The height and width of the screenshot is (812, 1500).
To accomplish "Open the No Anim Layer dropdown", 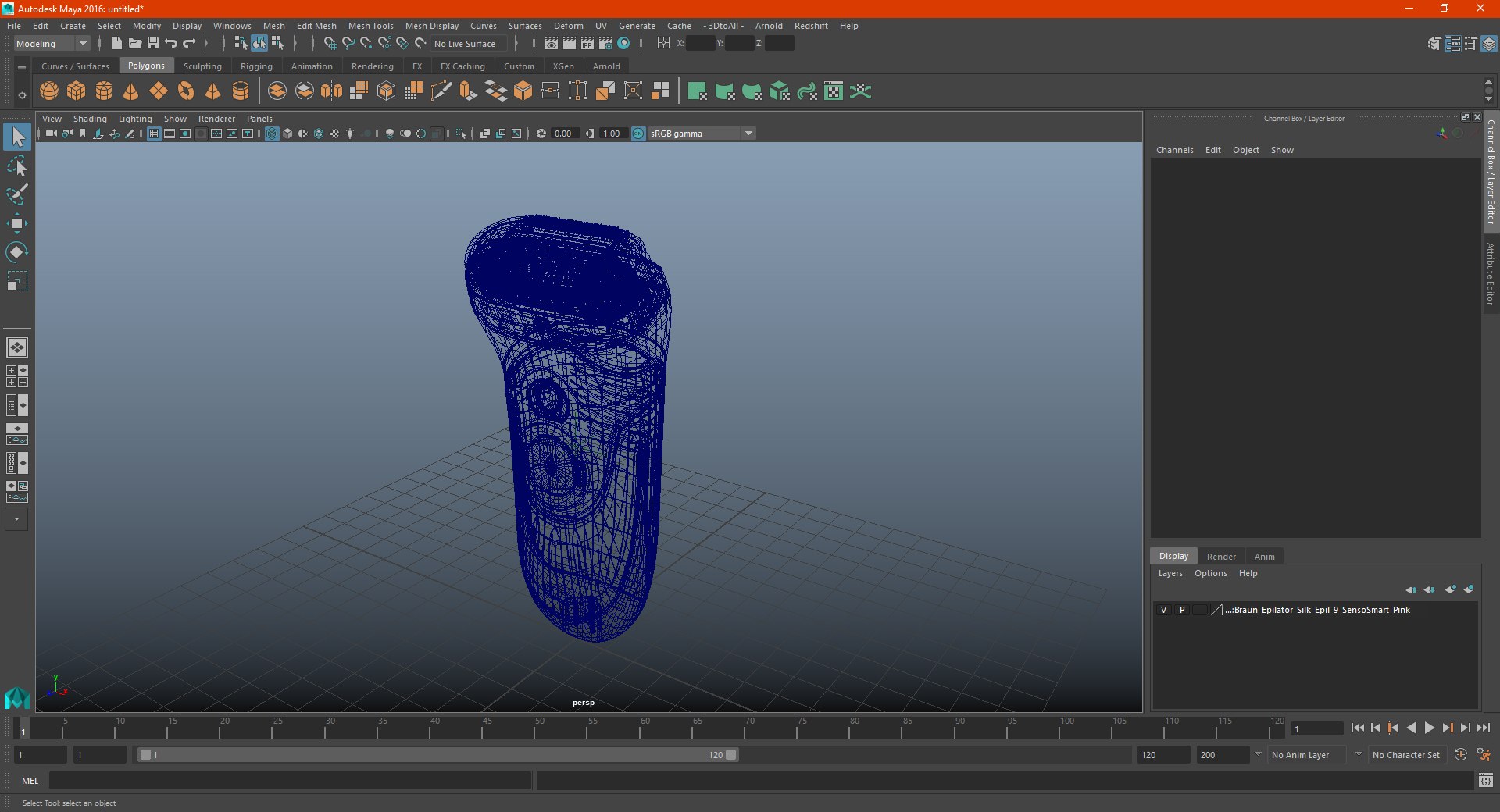I will (1306, 755).
